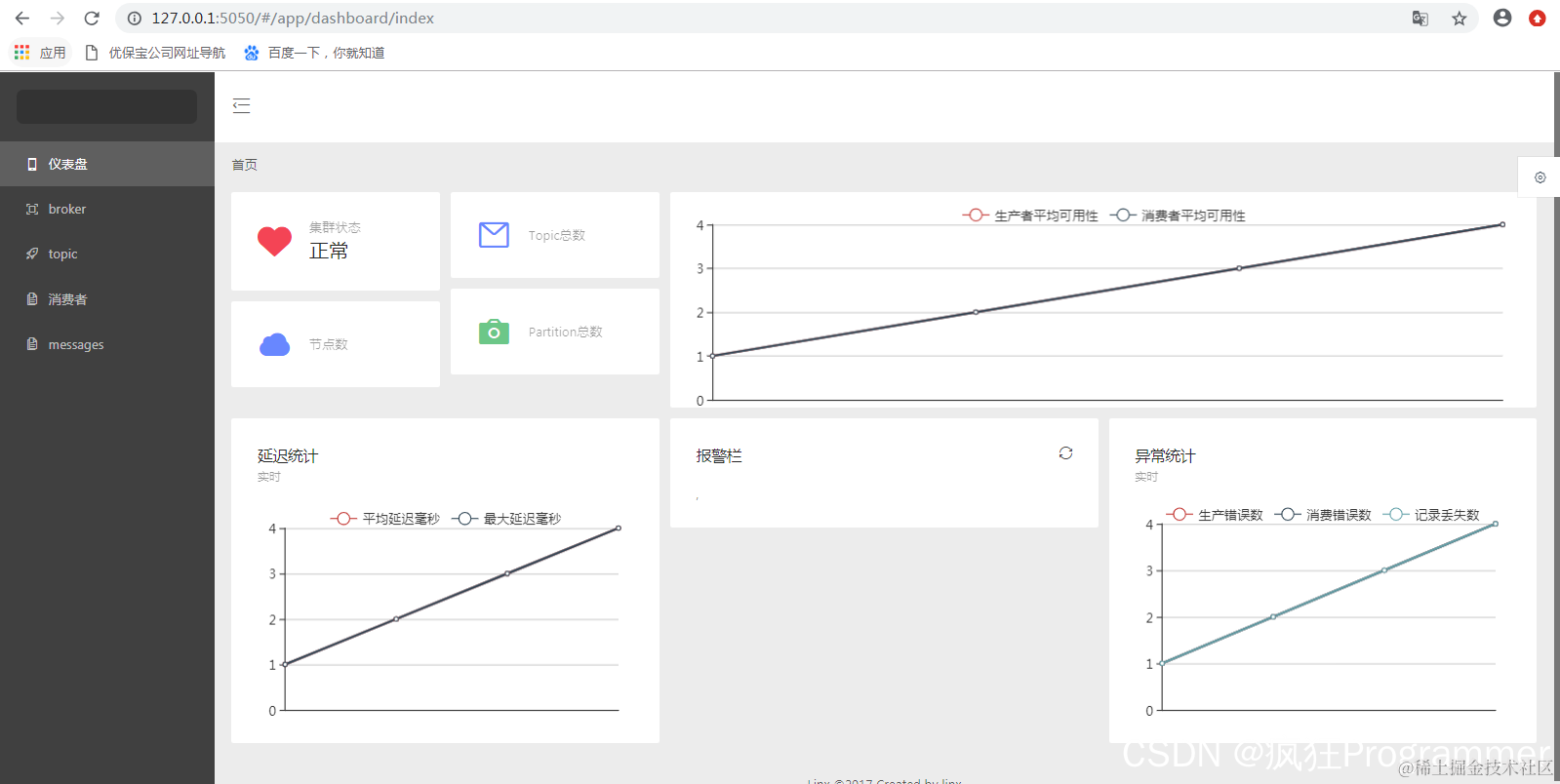Click the rocket icon beside topic
1560x784 pixels.
click(x=32, y=254)
